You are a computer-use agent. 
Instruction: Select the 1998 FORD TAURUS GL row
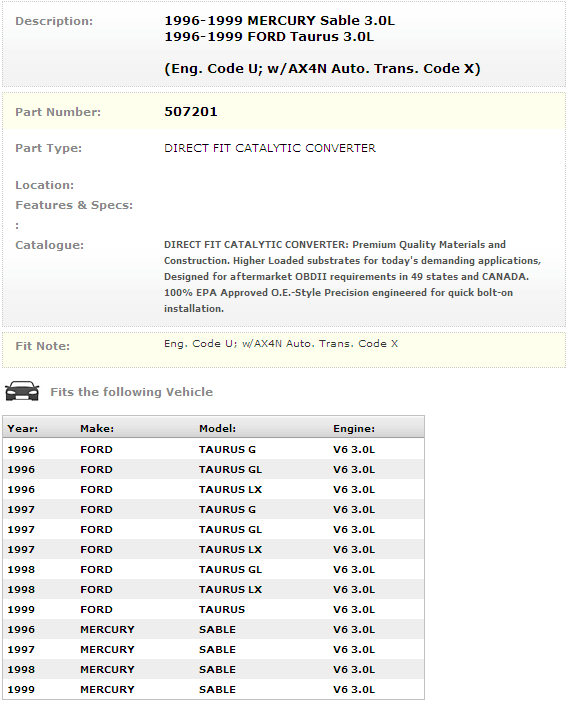coord(213,569)
